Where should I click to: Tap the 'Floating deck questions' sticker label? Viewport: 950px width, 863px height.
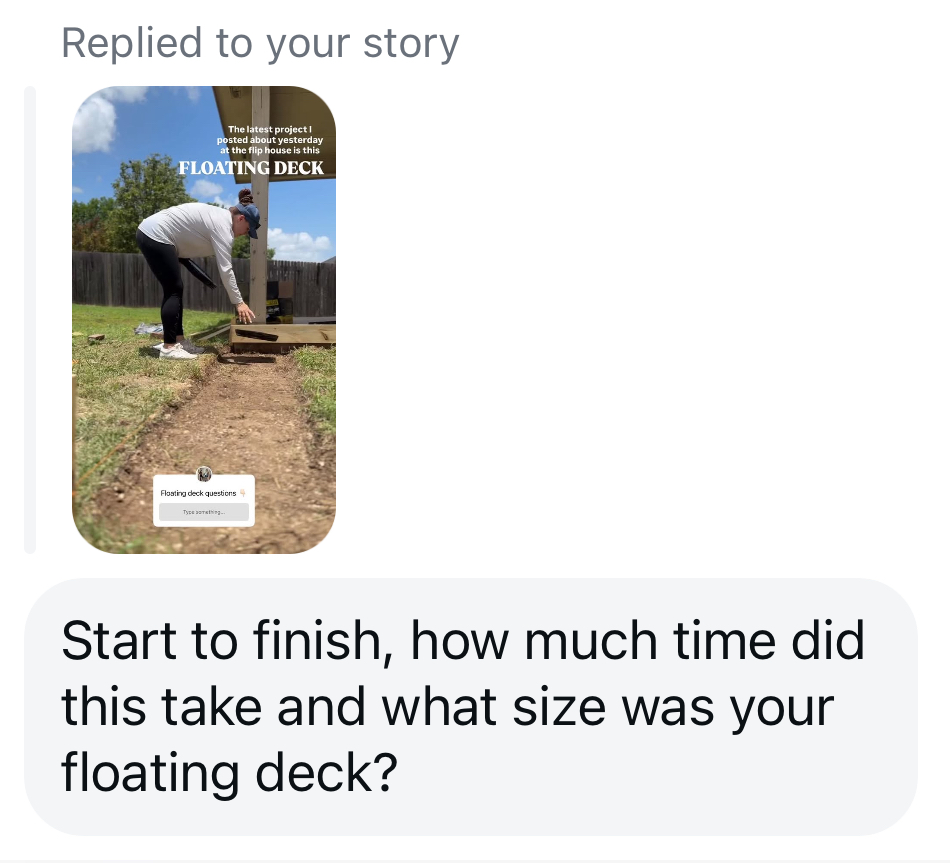point(198,493)
